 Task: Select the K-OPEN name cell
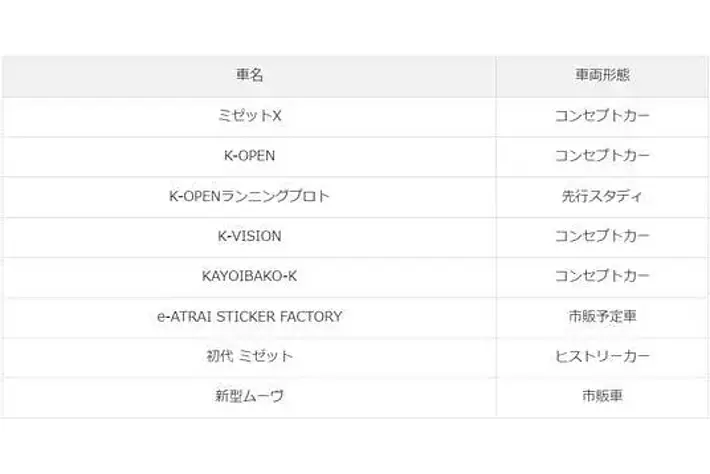249,156
